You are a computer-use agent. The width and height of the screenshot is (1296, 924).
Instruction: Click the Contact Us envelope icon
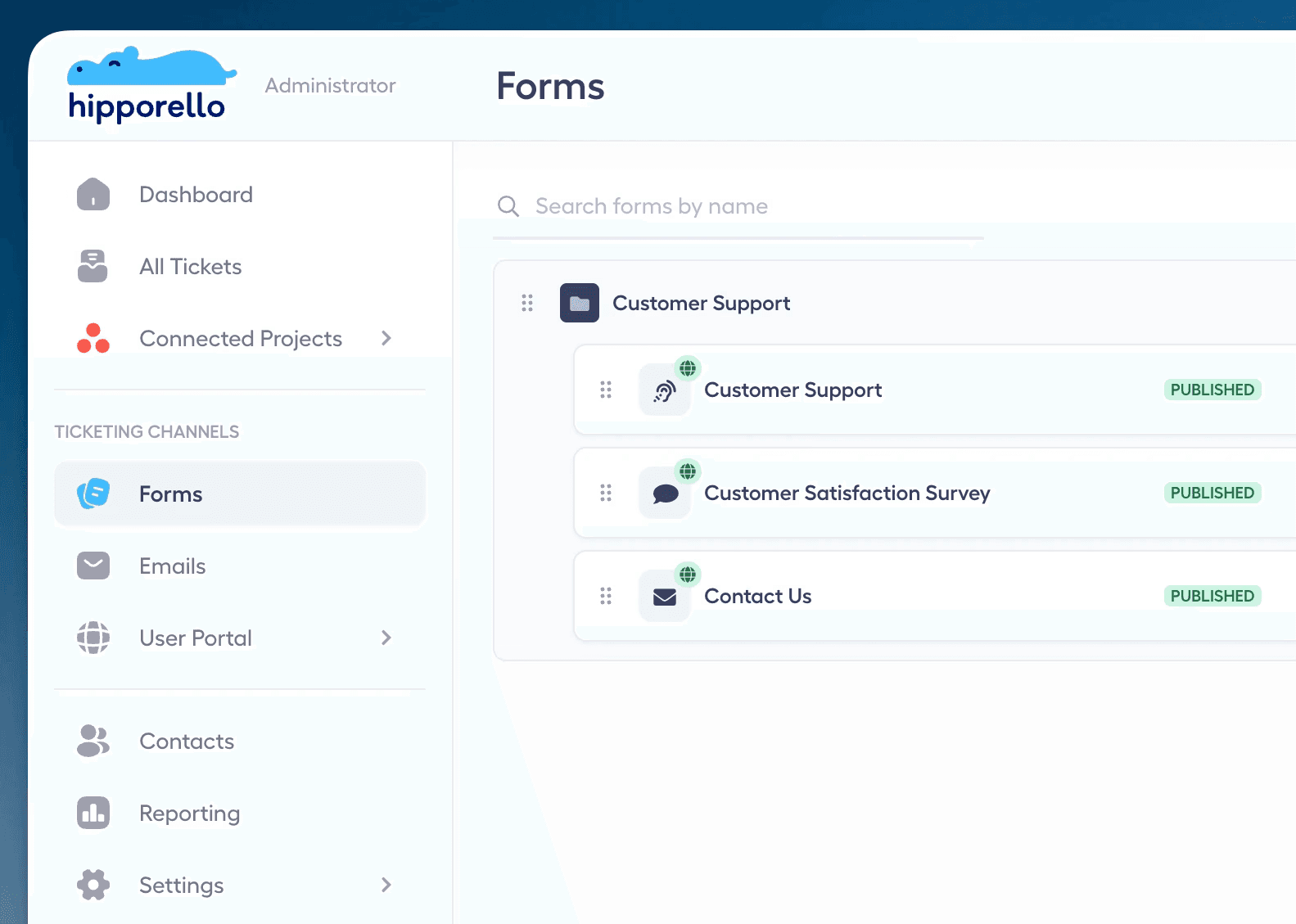[665, 597]
